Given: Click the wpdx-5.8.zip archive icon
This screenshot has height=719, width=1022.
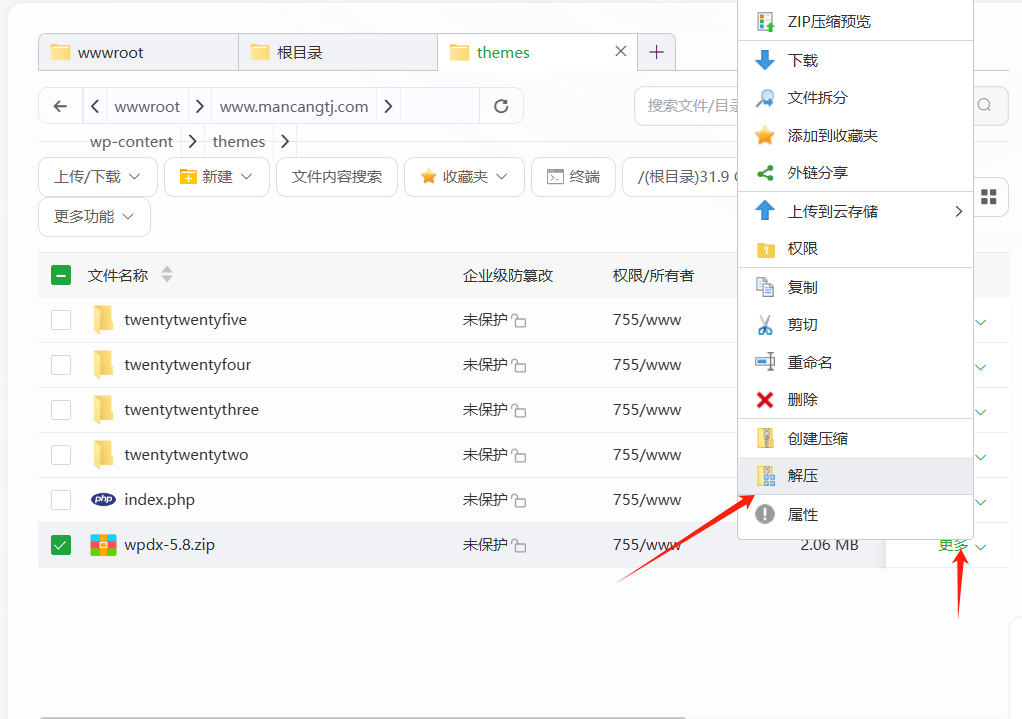Looking at the screenshot, I should point(103,545).
